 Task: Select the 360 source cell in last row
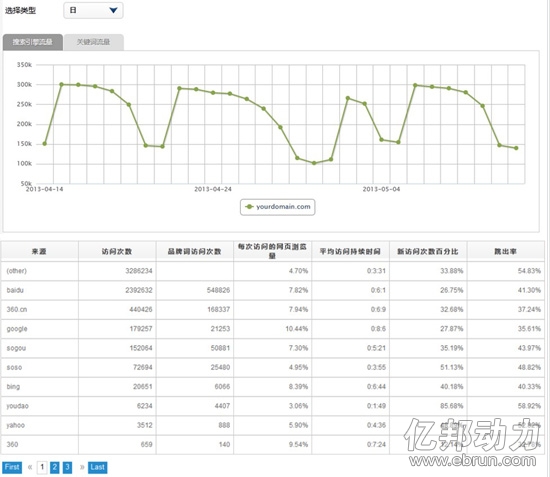[39, 444]
